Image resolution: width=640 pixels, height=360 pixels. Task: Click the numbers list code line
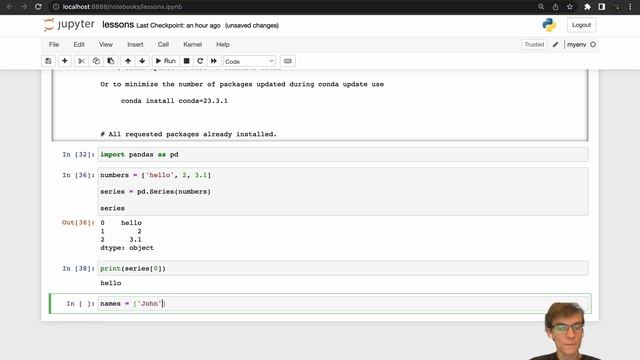[156, 175]
